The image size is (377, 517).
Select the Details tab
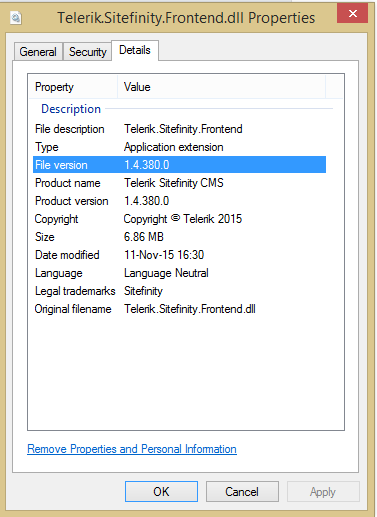(135, 50)
